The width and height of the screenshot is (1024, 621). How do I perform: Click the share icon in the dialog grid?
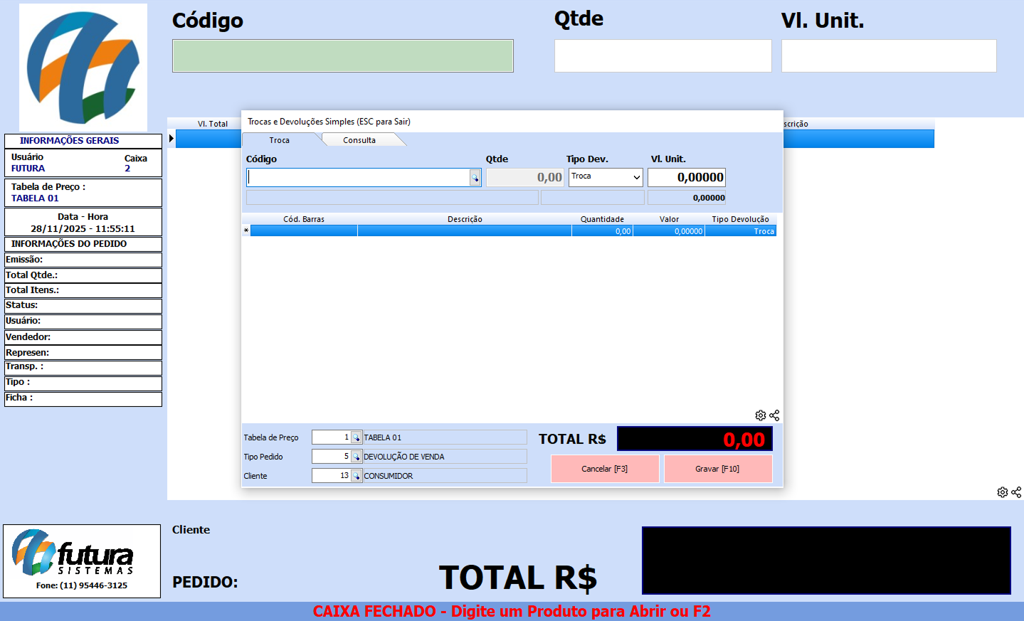(x=774, y=415)
